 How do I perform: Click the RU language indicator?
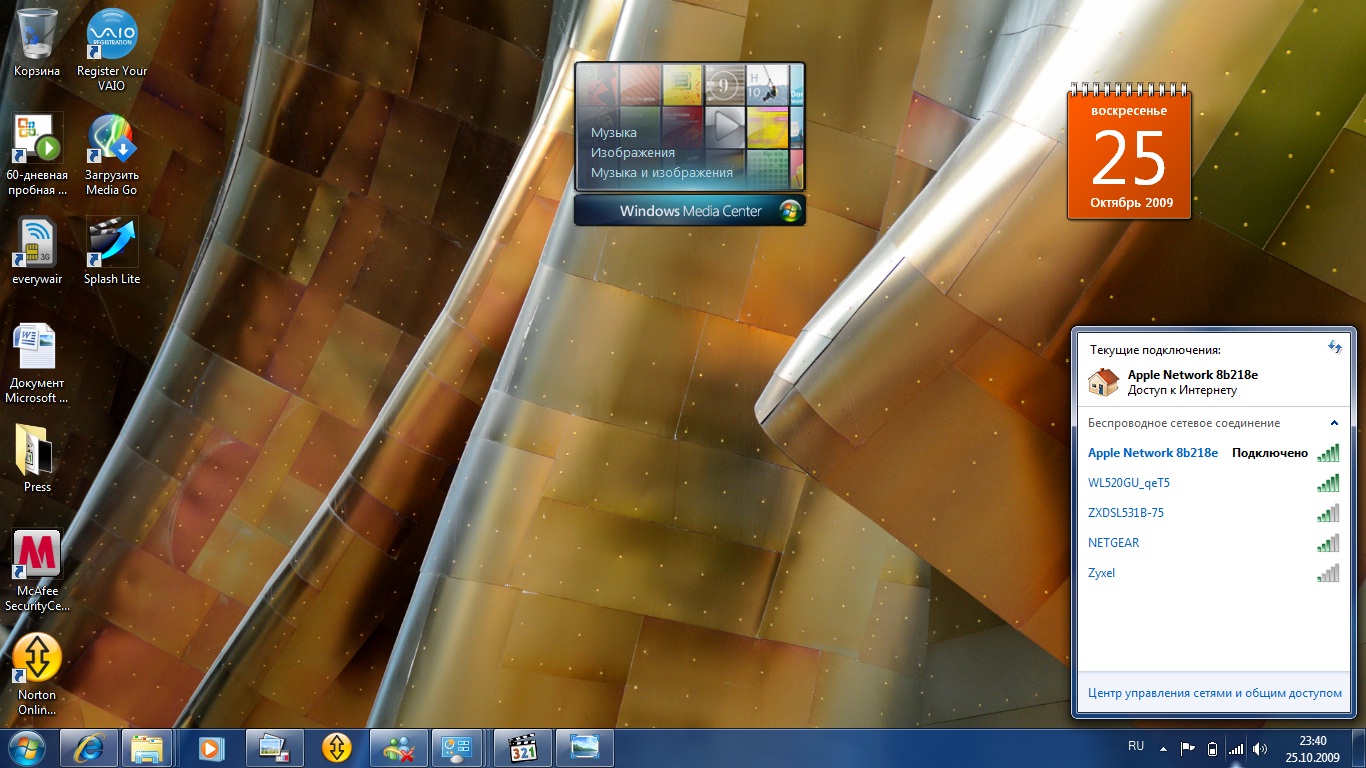(1136, 746)
